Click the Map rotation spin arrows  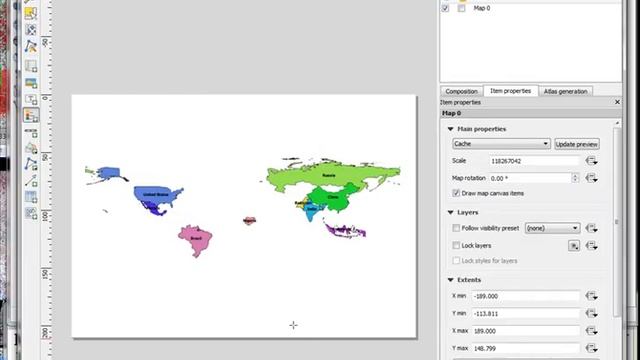tap(575, 178)
